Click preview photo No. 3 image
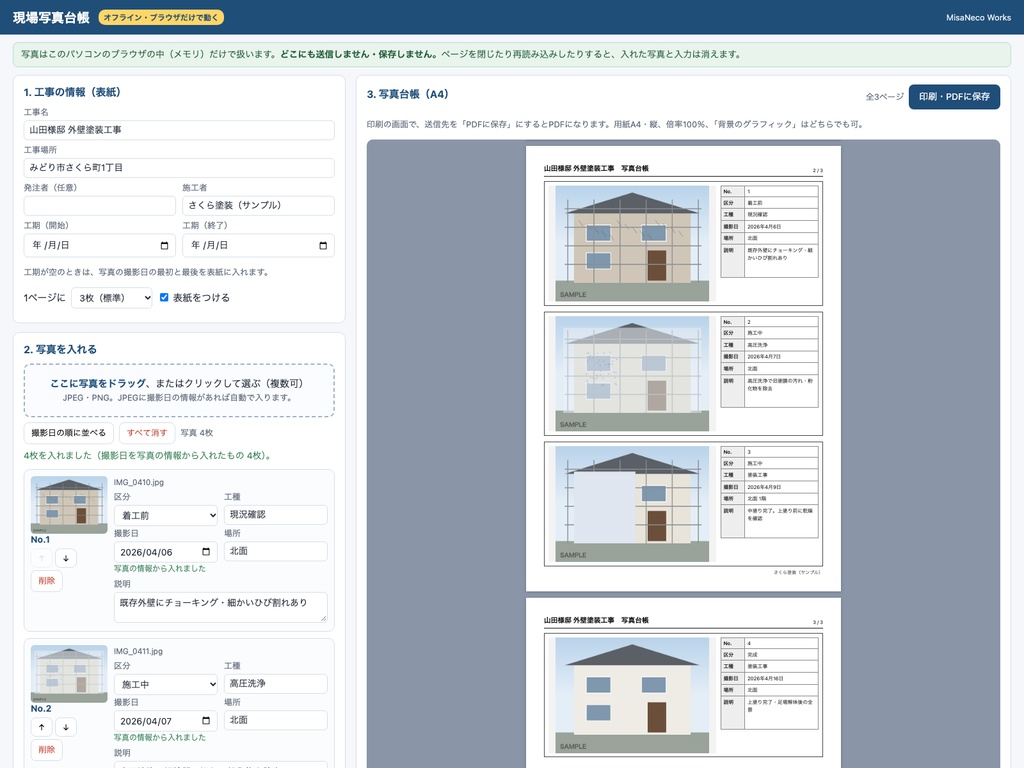The height and width of the screenshot is (768, 1024). click(x=632, y=504)
